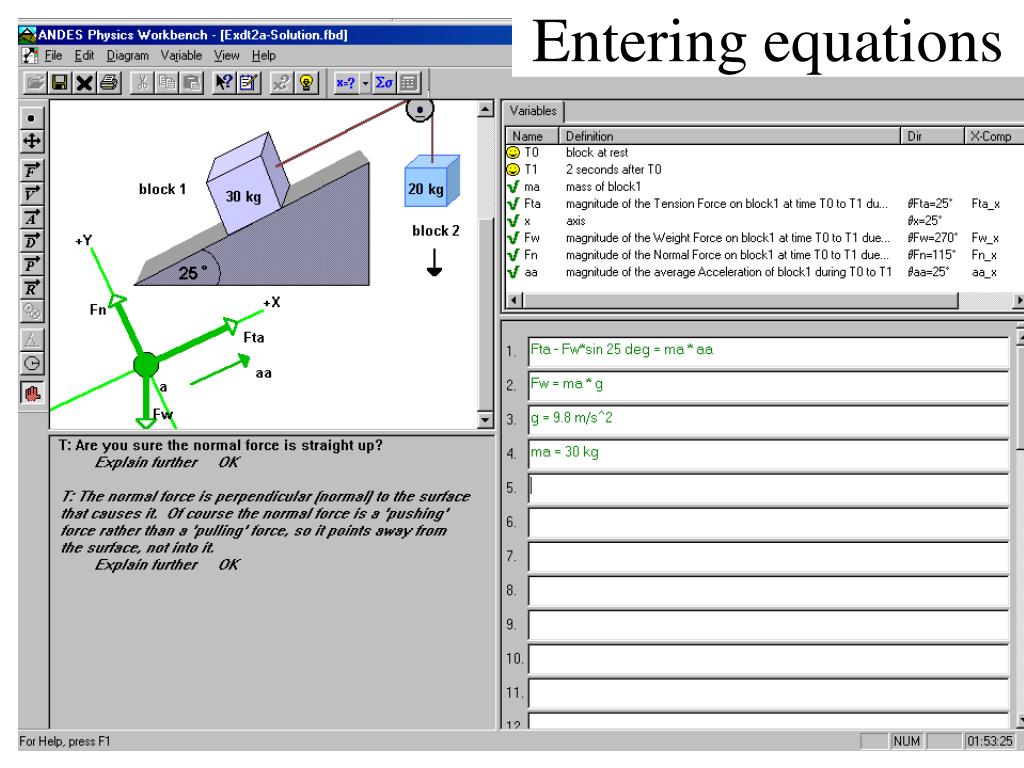Click equation 2 field 'Fw = ma * g'
The image size is (1024, 768).
769,385
